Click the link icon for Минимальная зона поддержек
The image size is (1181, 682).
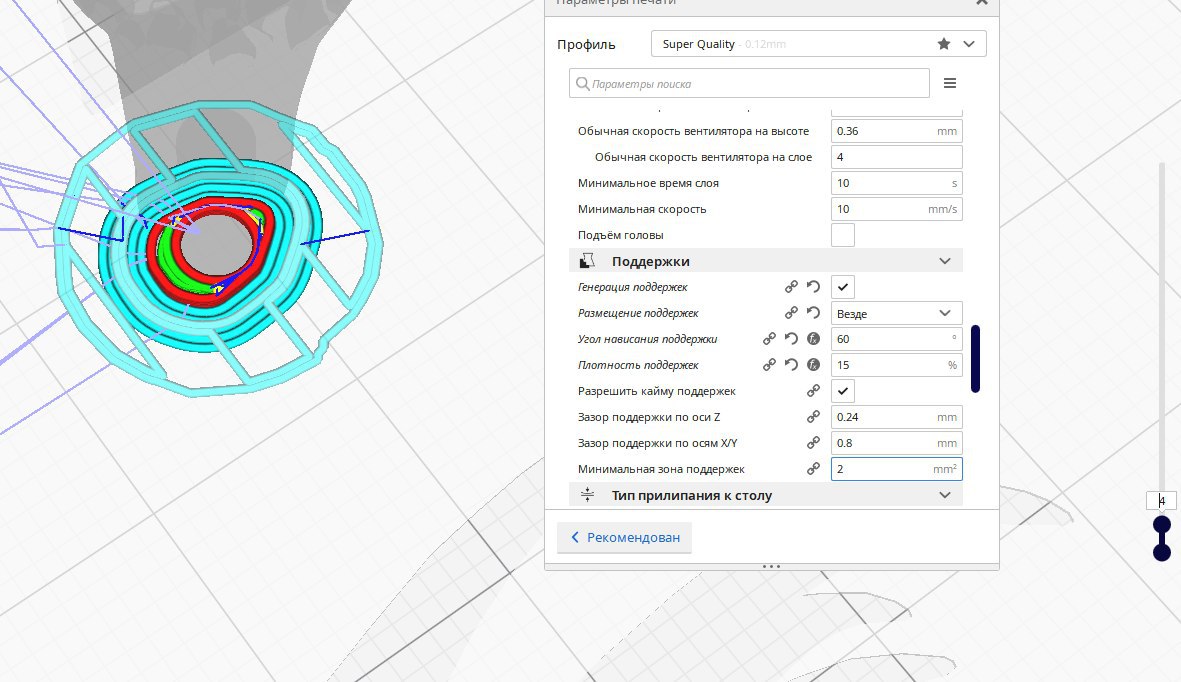pos(813,469)
